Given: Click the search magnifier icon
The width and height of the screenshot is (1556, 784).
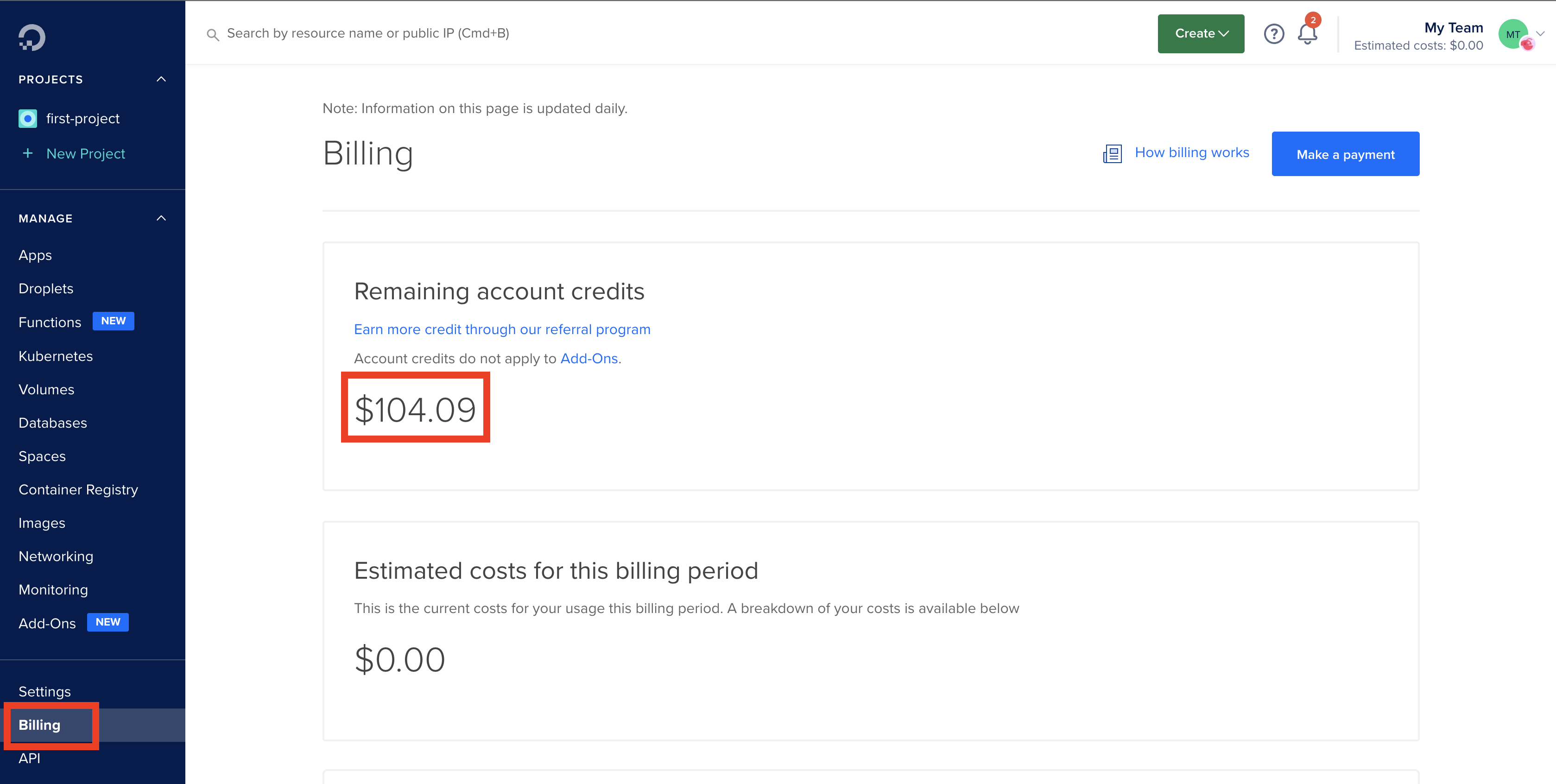Looking at the screenshot, I should 213,34.
